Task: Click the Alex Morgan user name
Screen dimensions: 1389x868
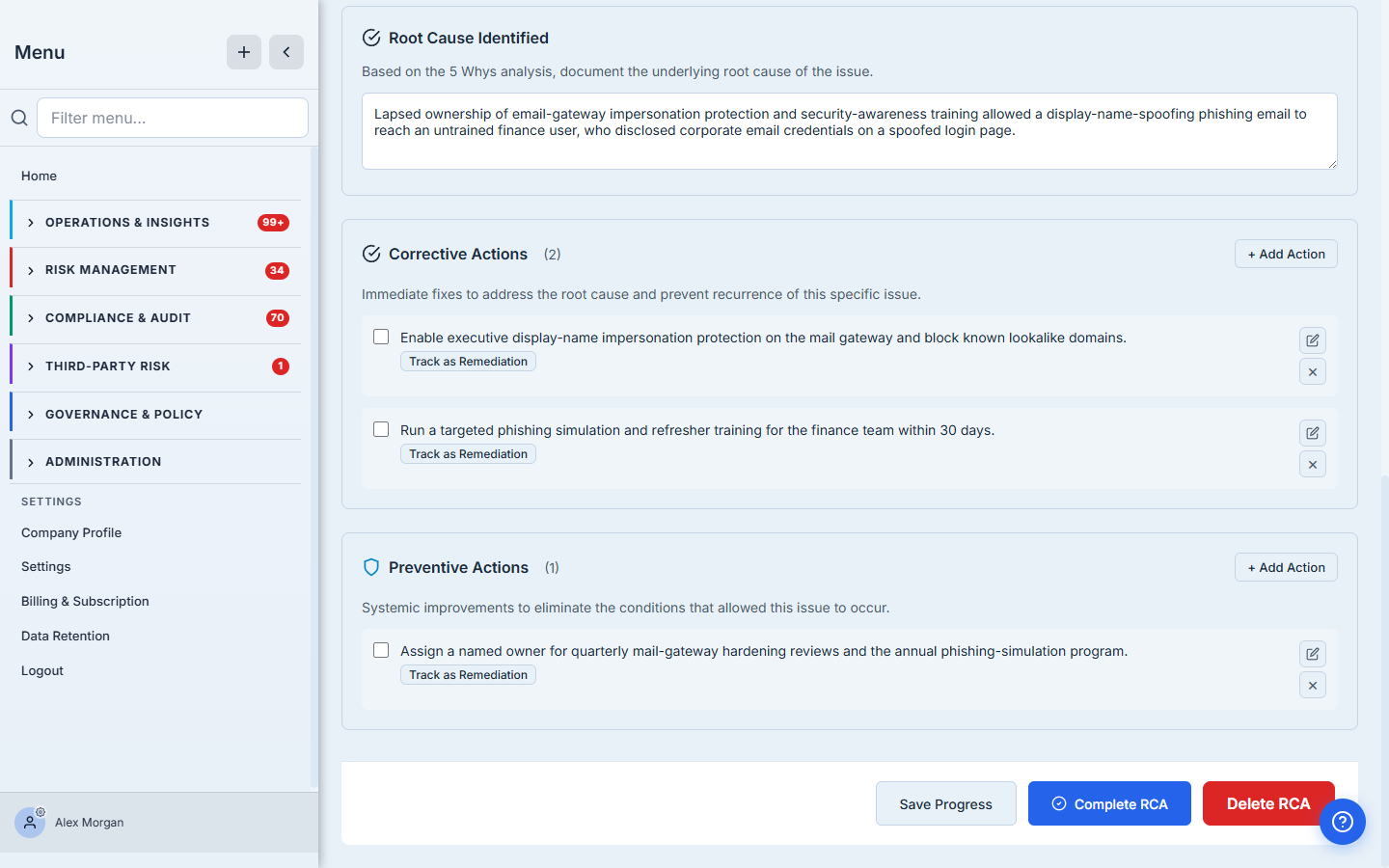Action: [x=89, y=823]
